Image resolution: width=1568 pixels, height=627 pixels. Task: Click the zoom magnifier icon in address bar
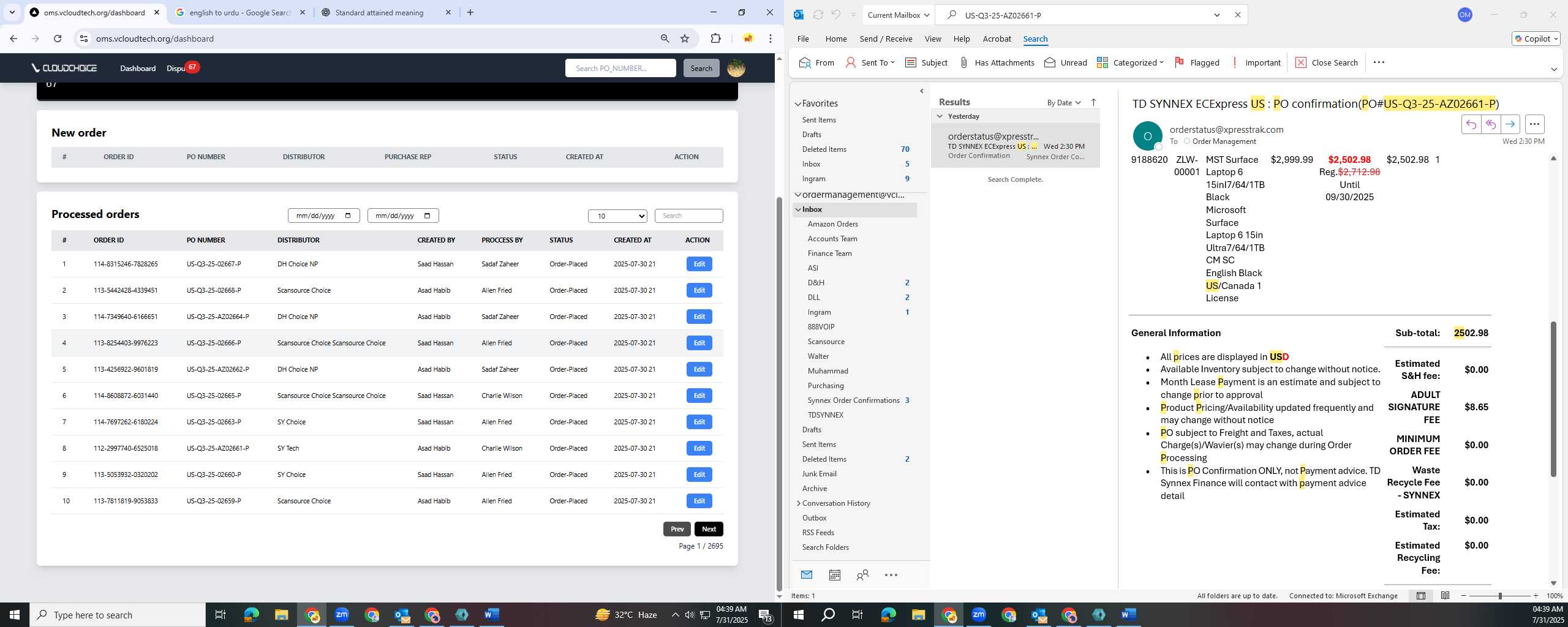pyautogui.click(x=665, y=39)
